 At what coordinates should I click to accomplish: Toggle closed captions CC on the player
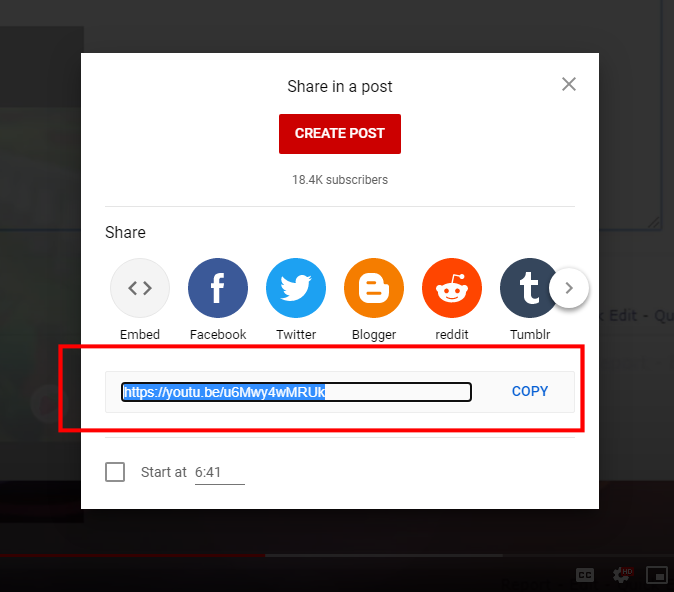click(x=585, y=575)
